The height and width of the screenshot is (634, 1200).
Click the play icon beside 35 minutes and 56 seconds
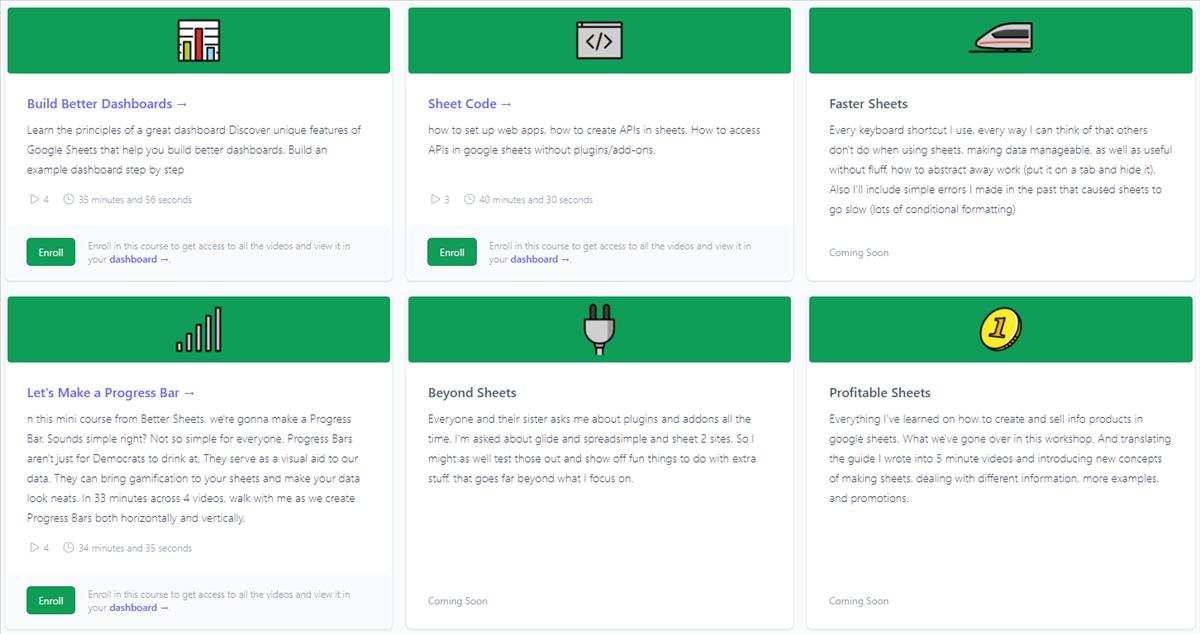[x=33, y=199]
